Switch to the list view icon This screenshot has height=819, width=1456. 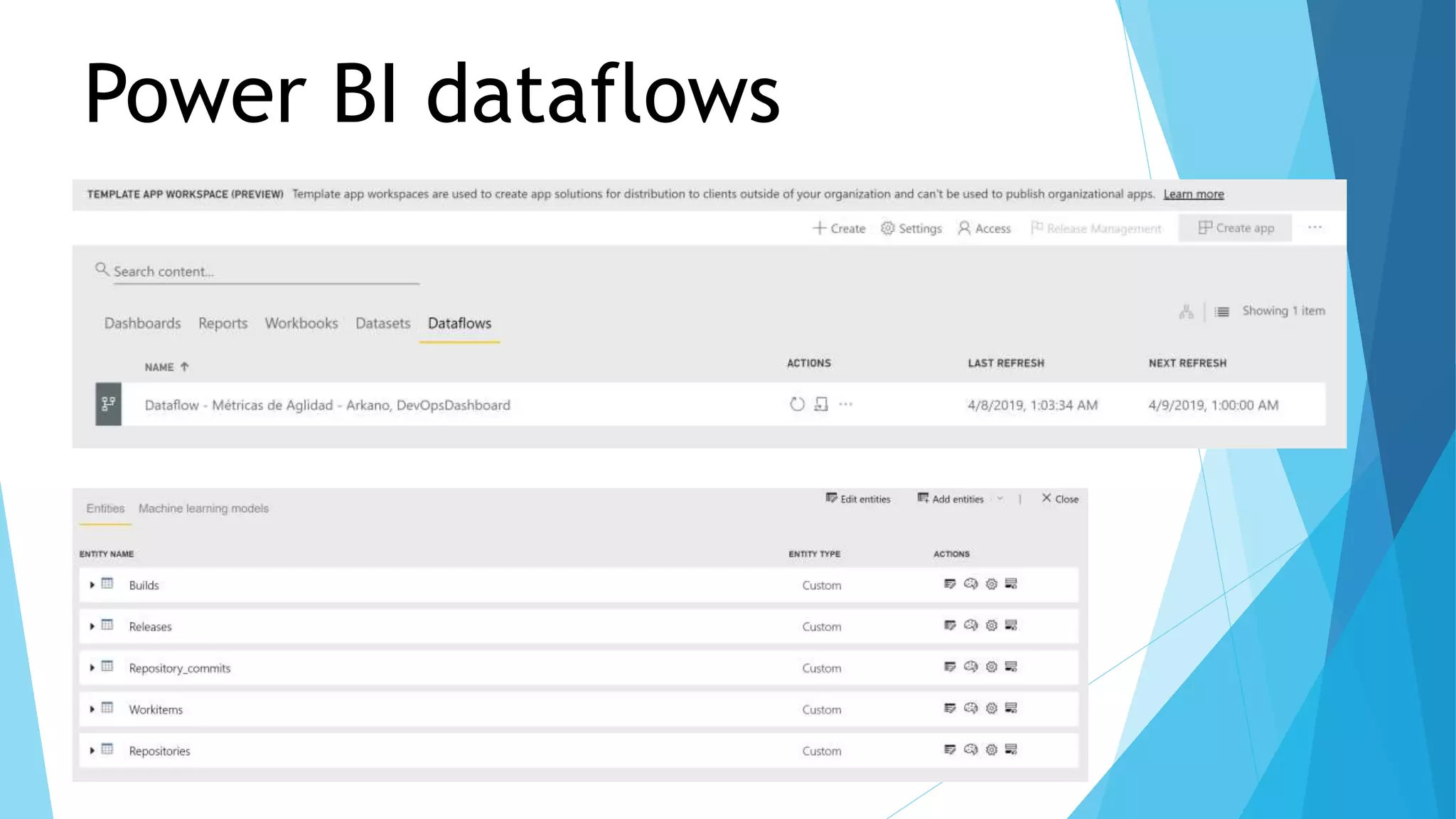click(x=1222, y=311)
